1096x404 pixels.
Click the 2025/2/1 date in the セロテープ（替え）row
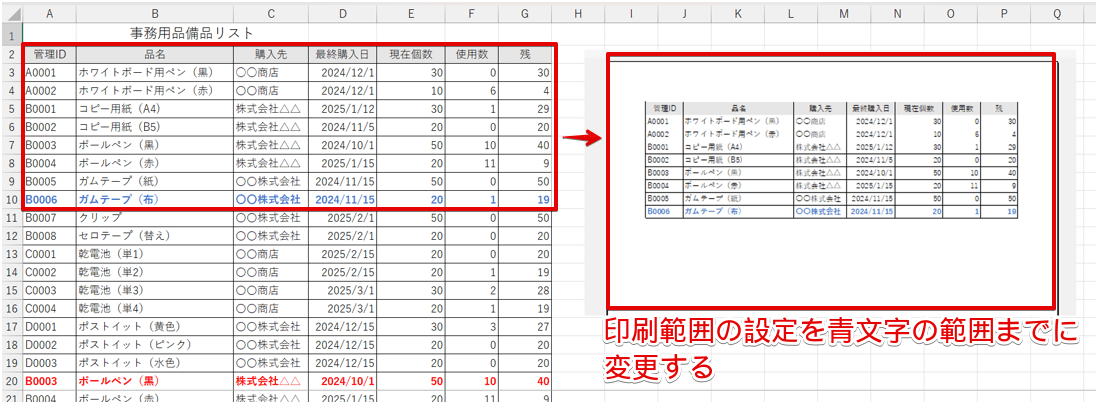tap(342, 236)
